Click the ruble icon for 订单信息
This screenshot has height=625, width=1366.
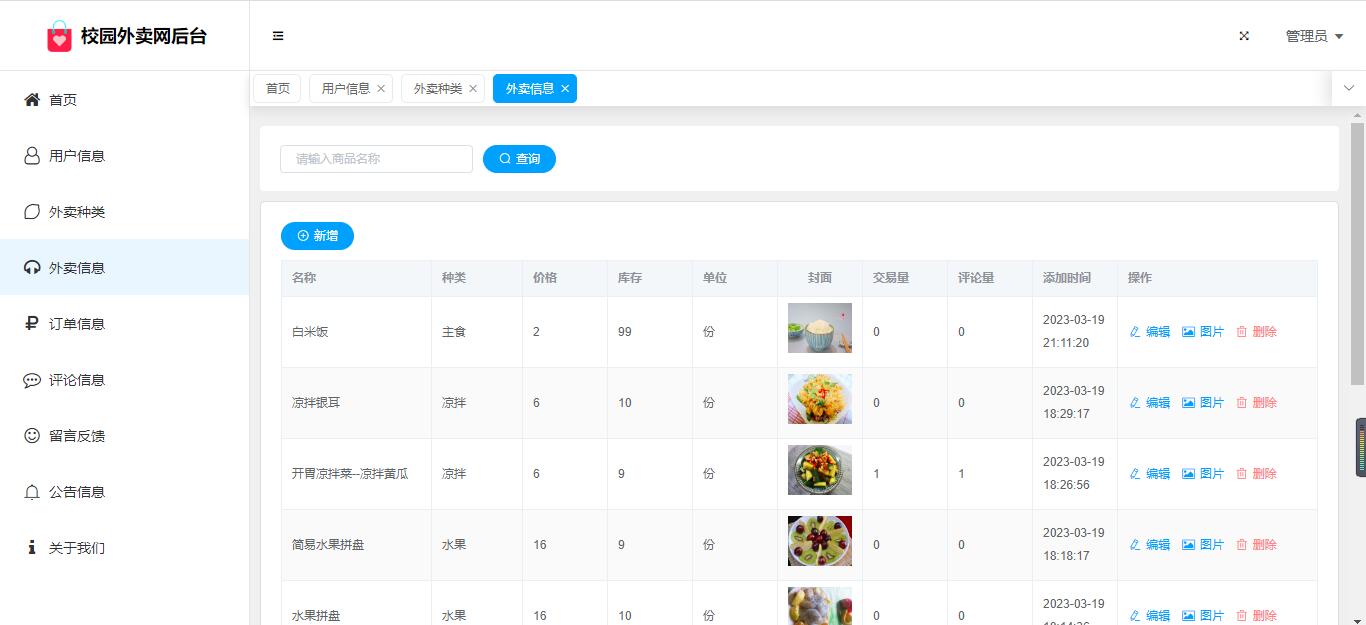pyautogui.click(x=32, y=324)
